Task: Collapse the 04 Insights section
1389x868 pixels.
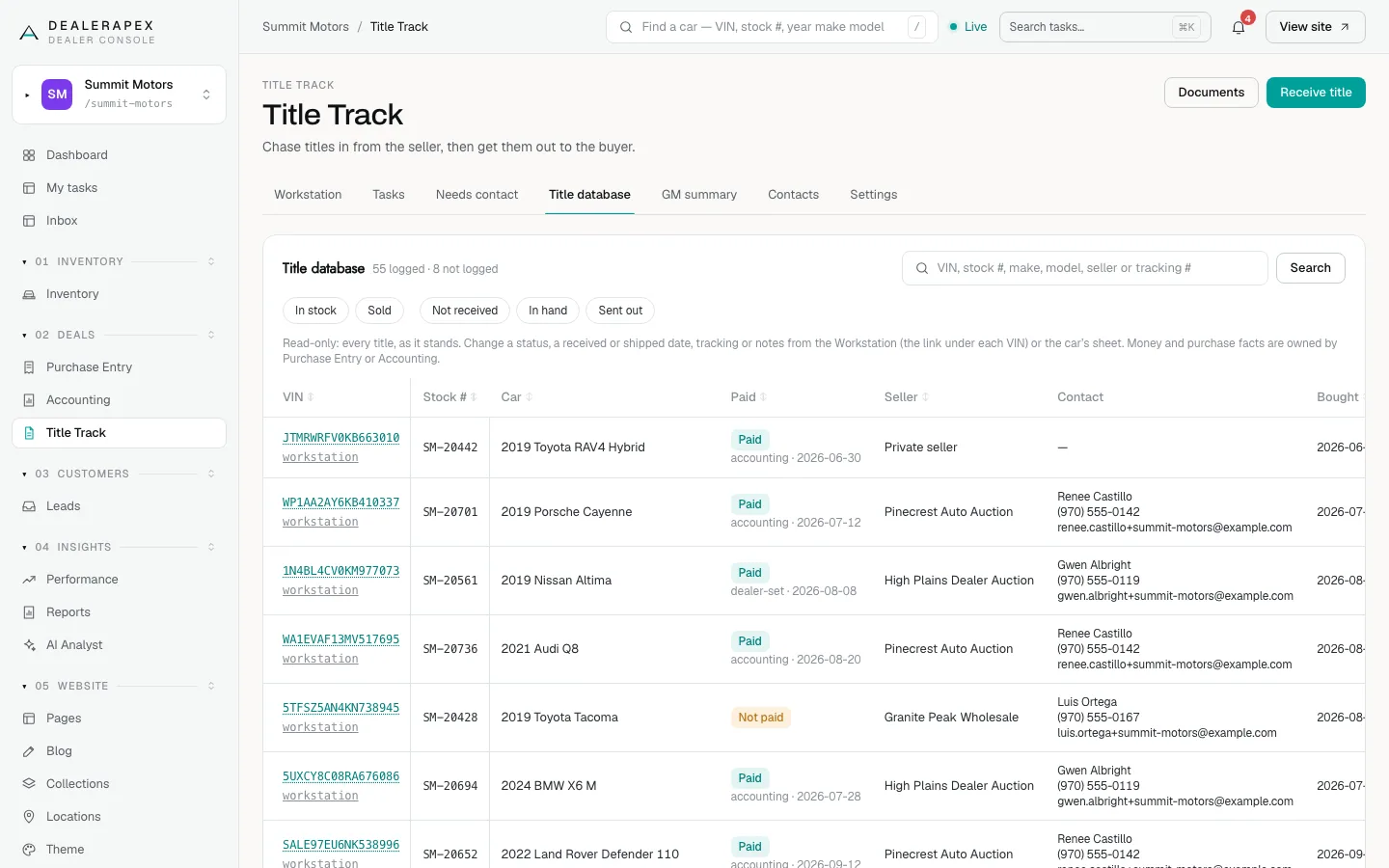Action: [119, 547]
